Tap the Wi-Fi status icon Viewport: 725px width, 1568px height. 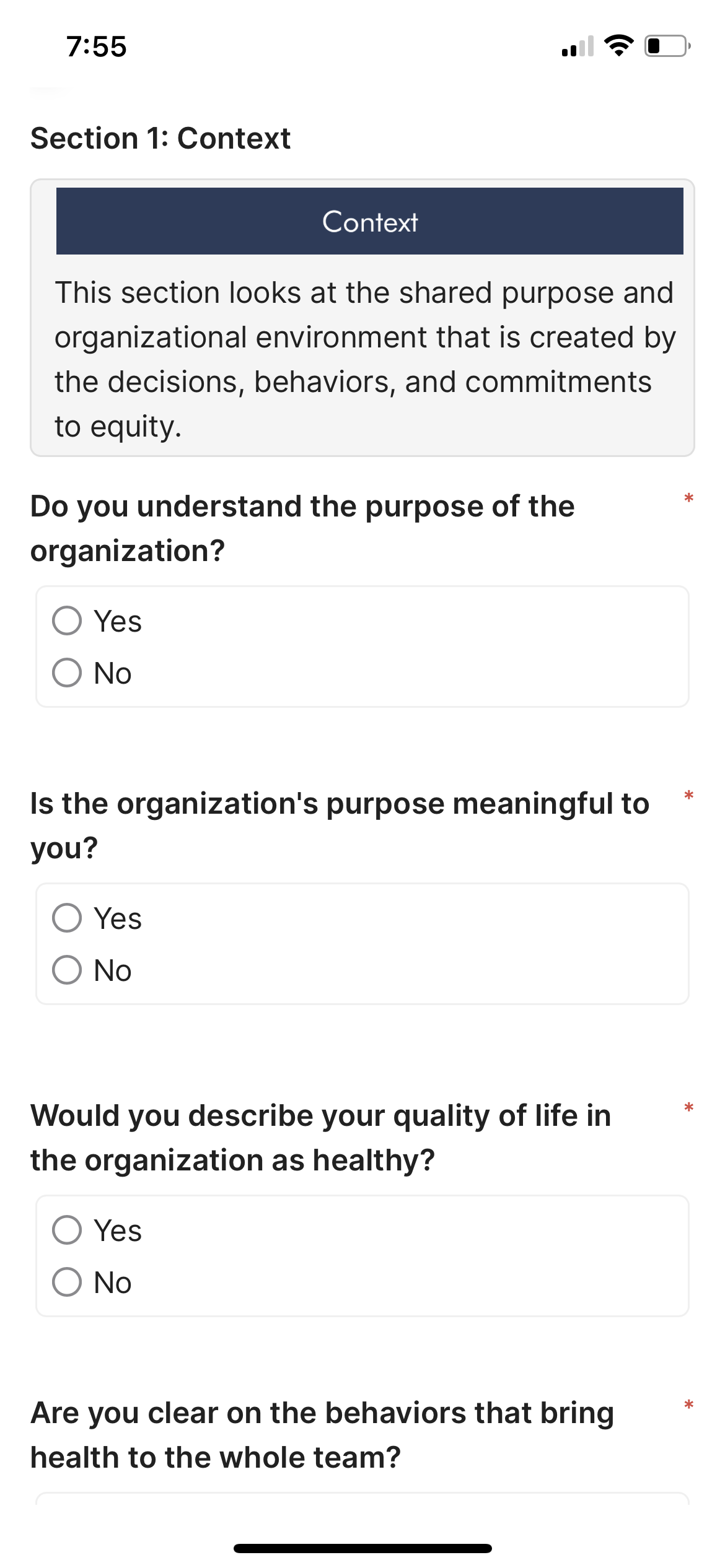618,46
